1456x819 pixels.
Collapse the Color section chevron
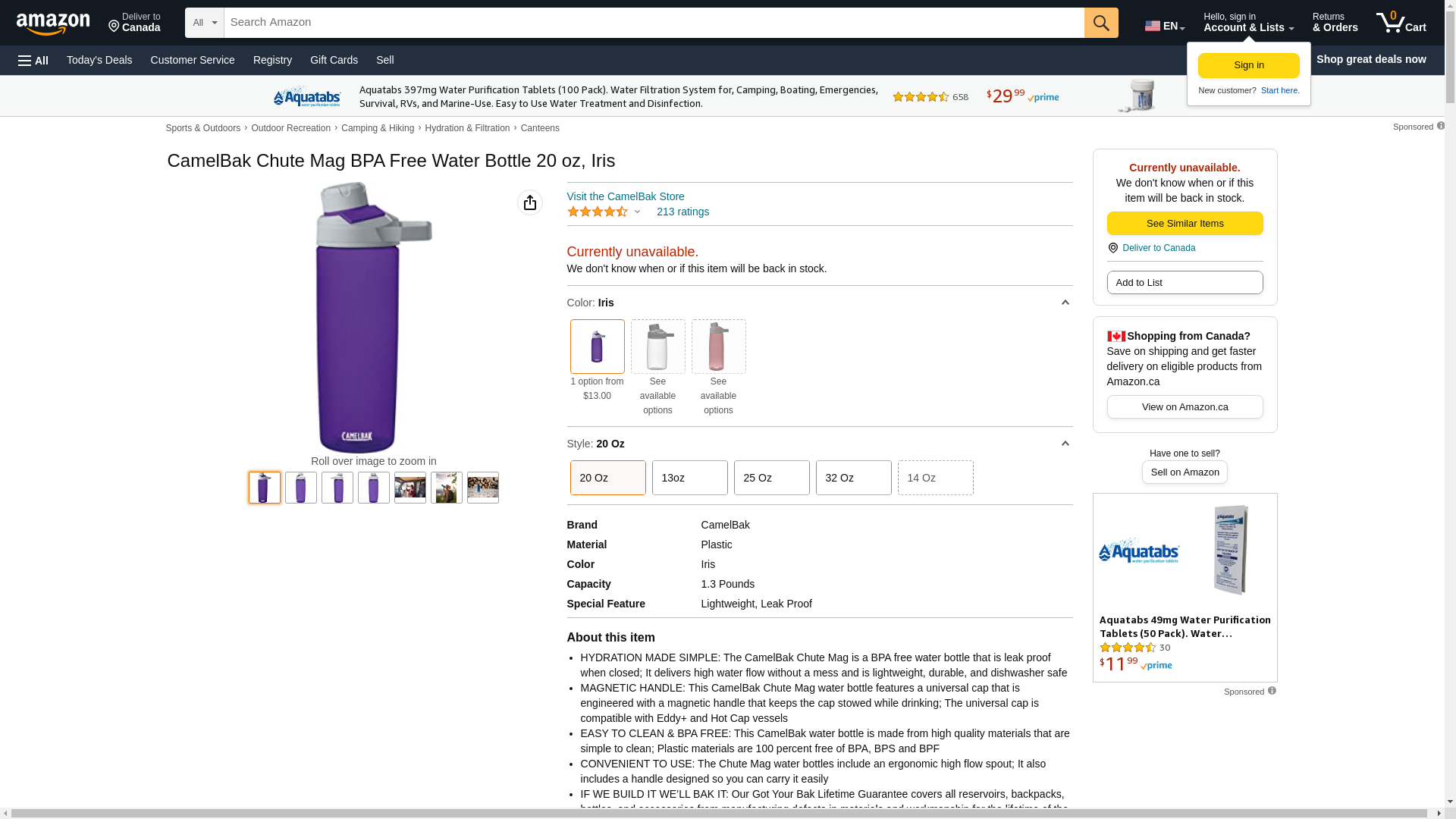pyautogui.click(x=1065, y=303)
